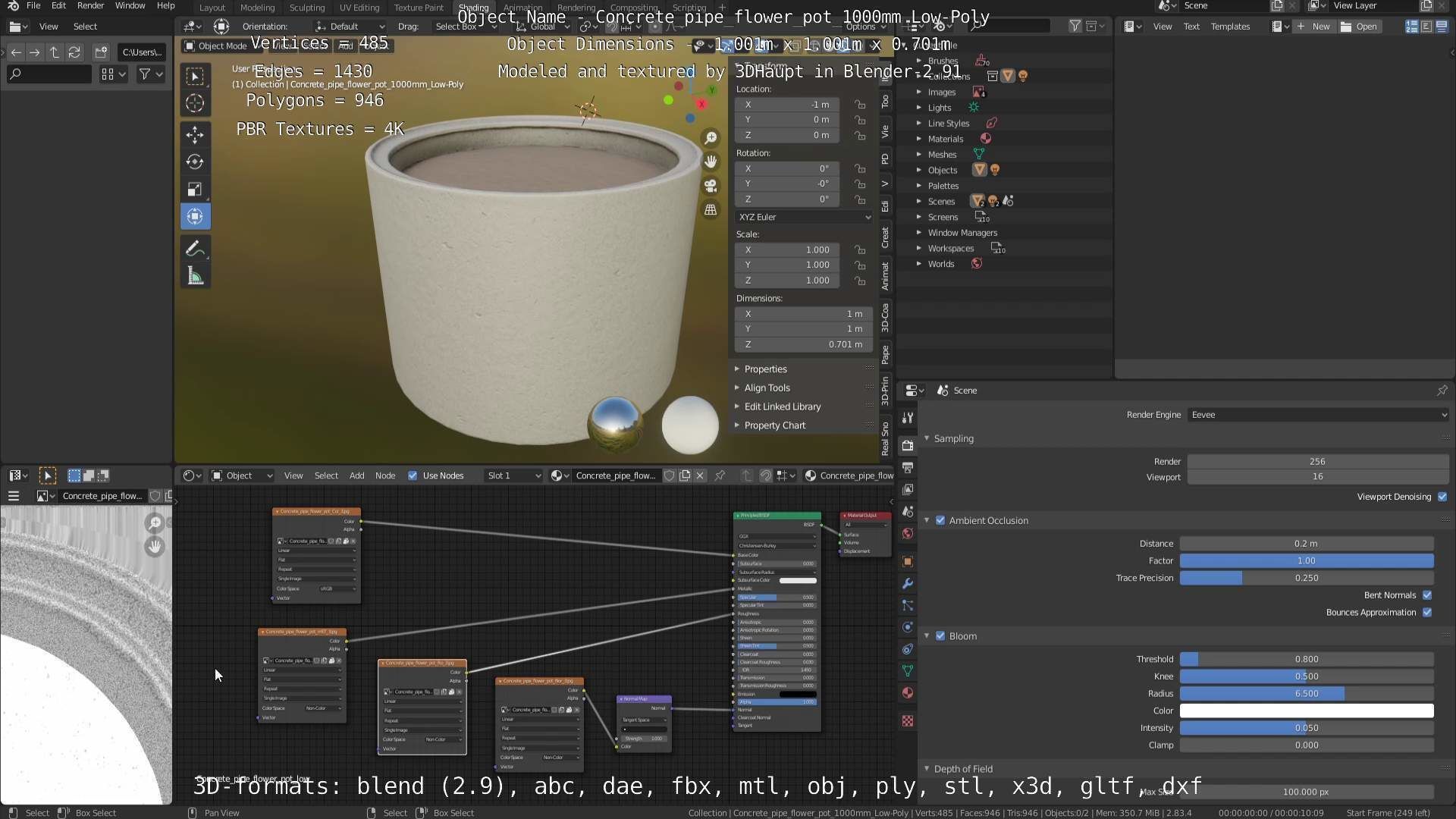This screenshot has height=819, width=1456.
Task: Switch to the UV Editing workspace tab
Action: point(359,8)
